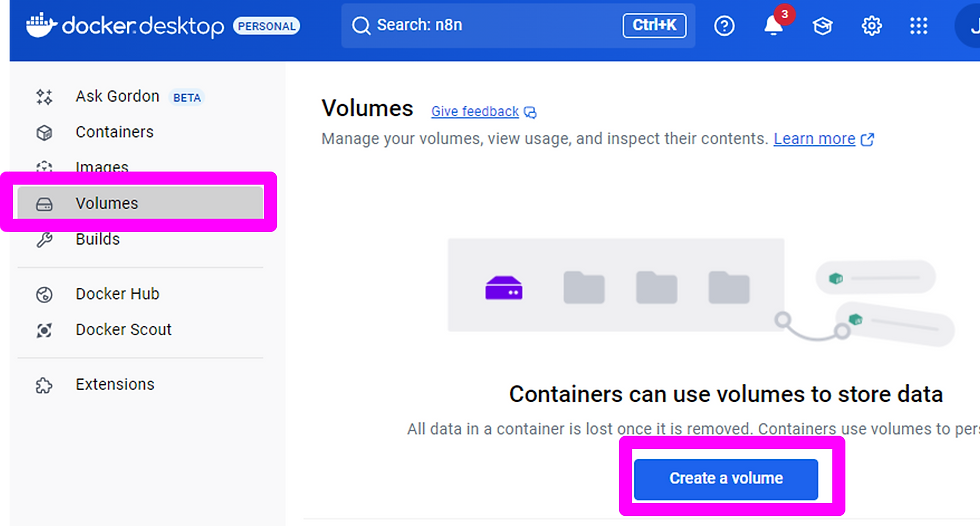
Task: Open notifications bell with 3 alerts
Action: coord(774,26)
